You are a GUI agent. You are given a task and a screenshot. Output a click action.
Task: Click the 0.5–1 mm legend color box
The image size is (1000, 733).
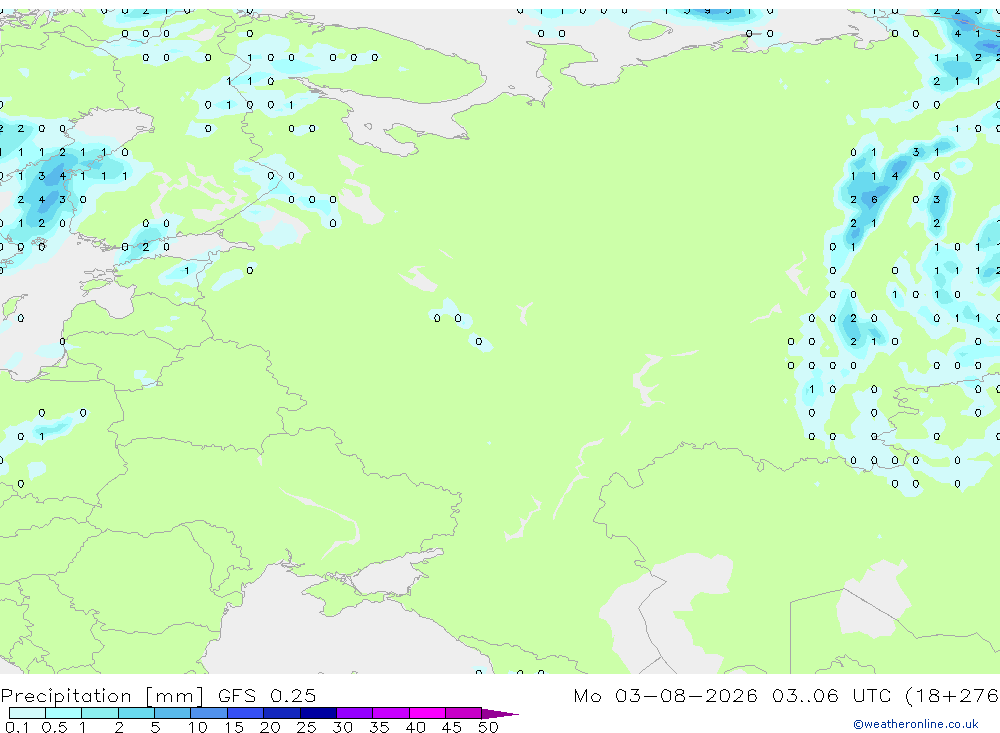point(63,713)
